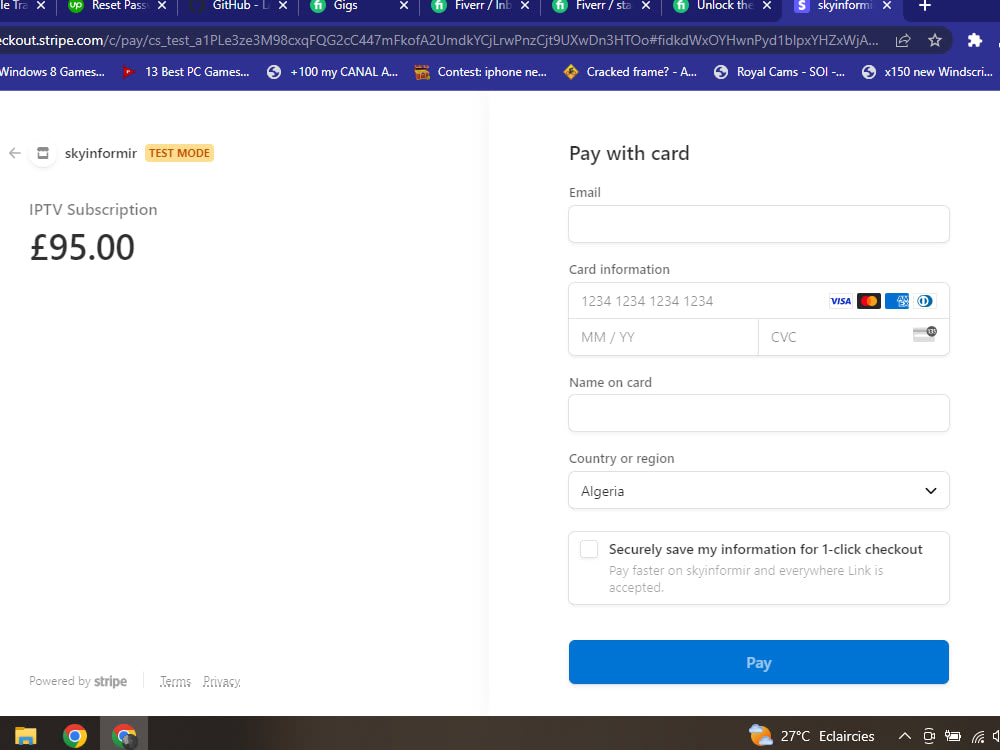Open the +100 my CANAL A... bookmark
The width and height of the screenshot is (1000, 750).
[x=332, y=72]
